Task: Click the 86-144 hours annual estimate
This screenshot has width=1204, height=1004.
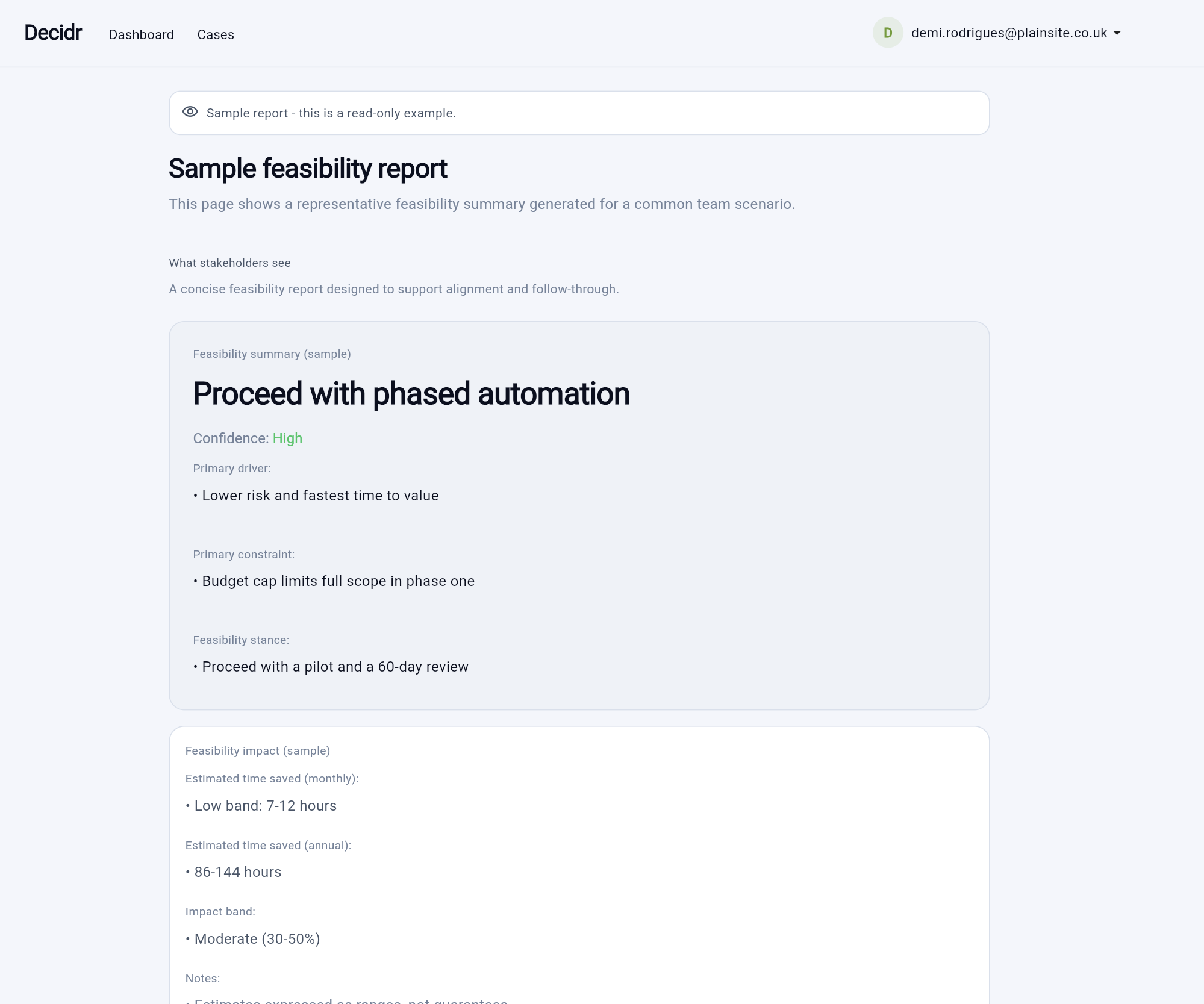Action: coord(237,872)
